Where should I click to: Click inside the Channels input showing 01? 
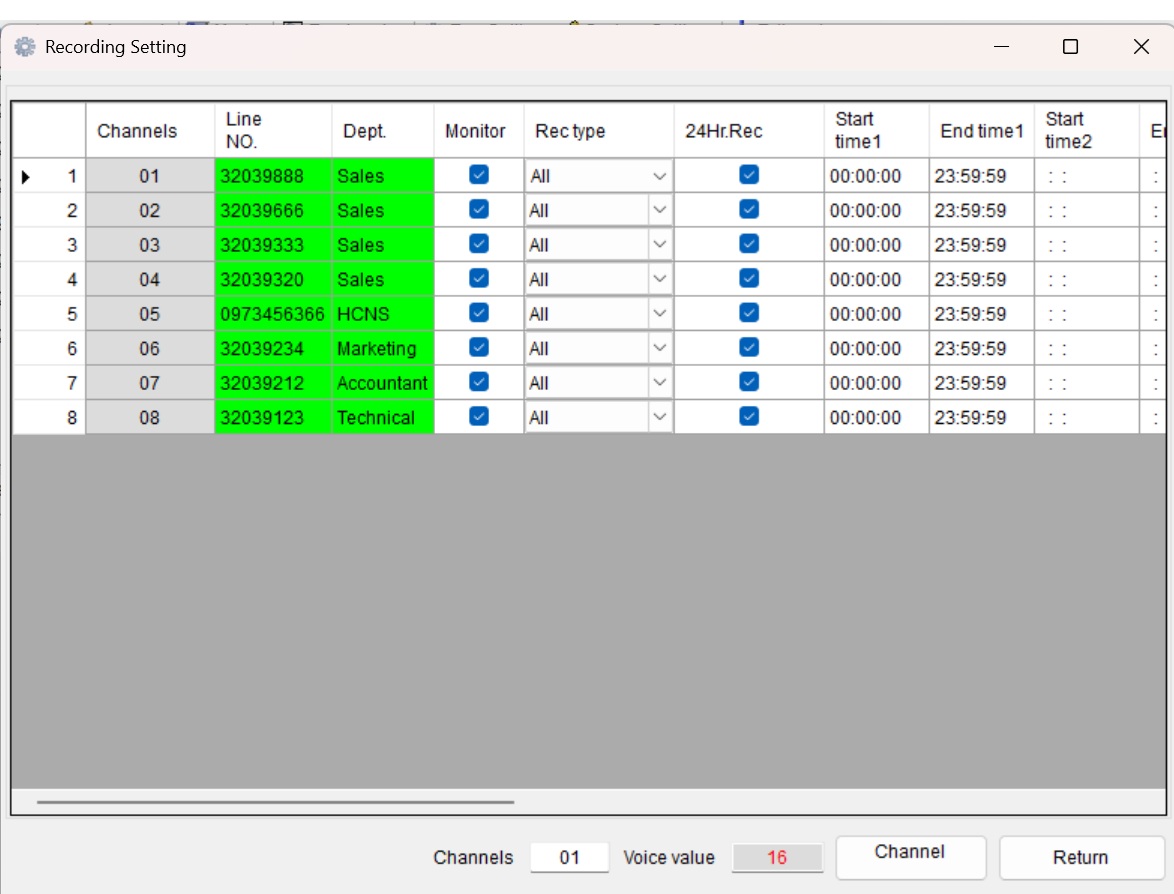tap(569, 857)
